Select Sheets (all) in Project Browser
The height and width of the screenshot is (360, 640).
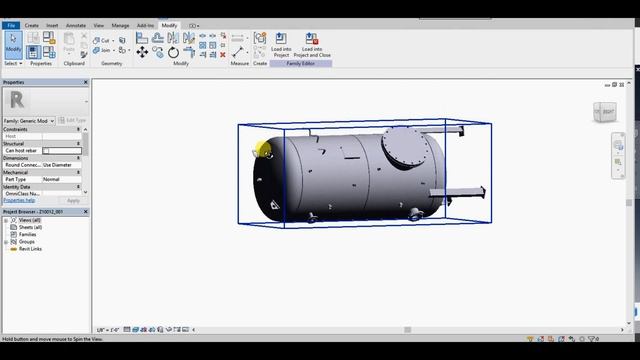click(31, 227)
